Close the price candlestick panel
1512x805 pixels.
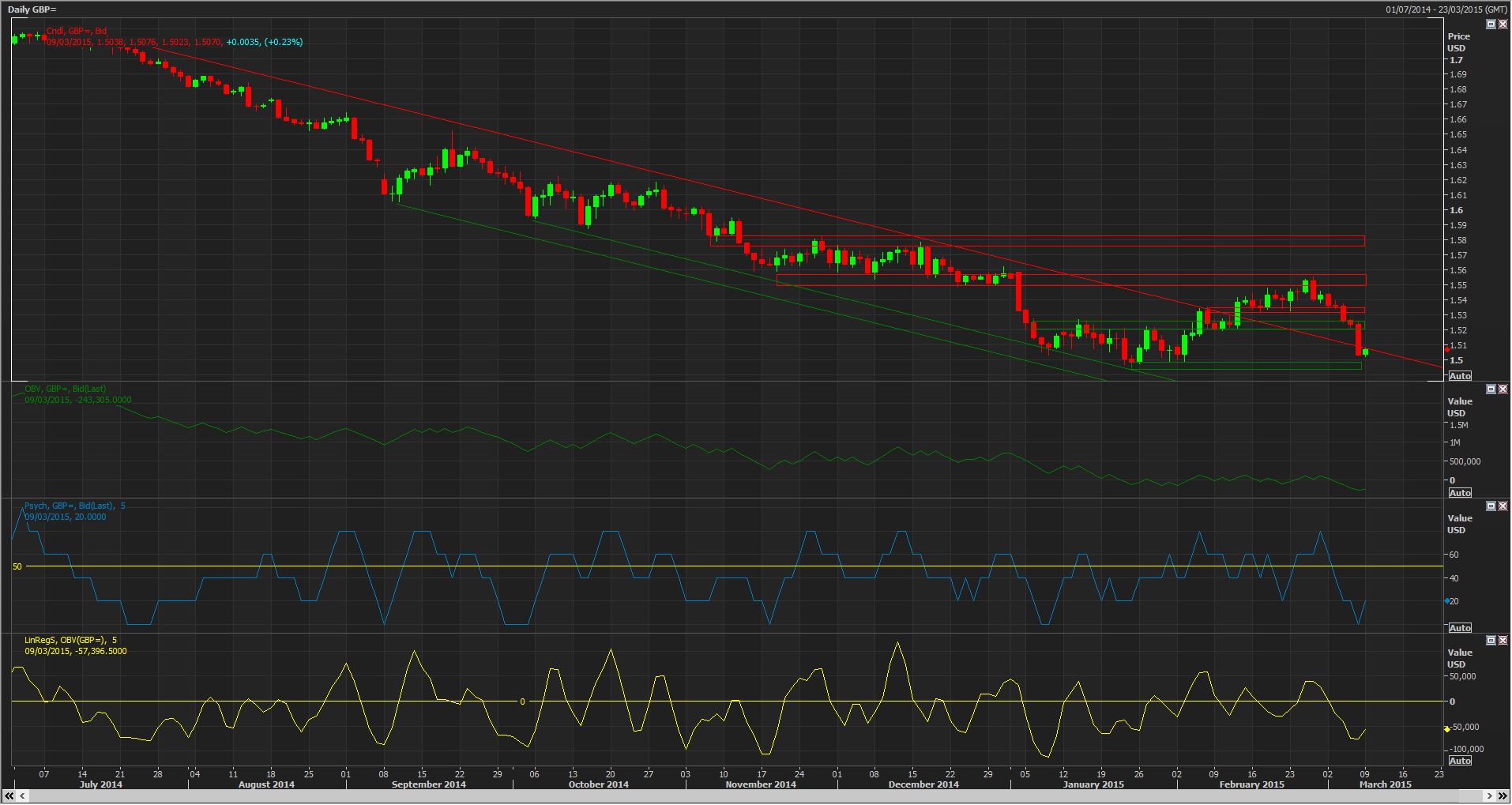tap(1503, 24)
